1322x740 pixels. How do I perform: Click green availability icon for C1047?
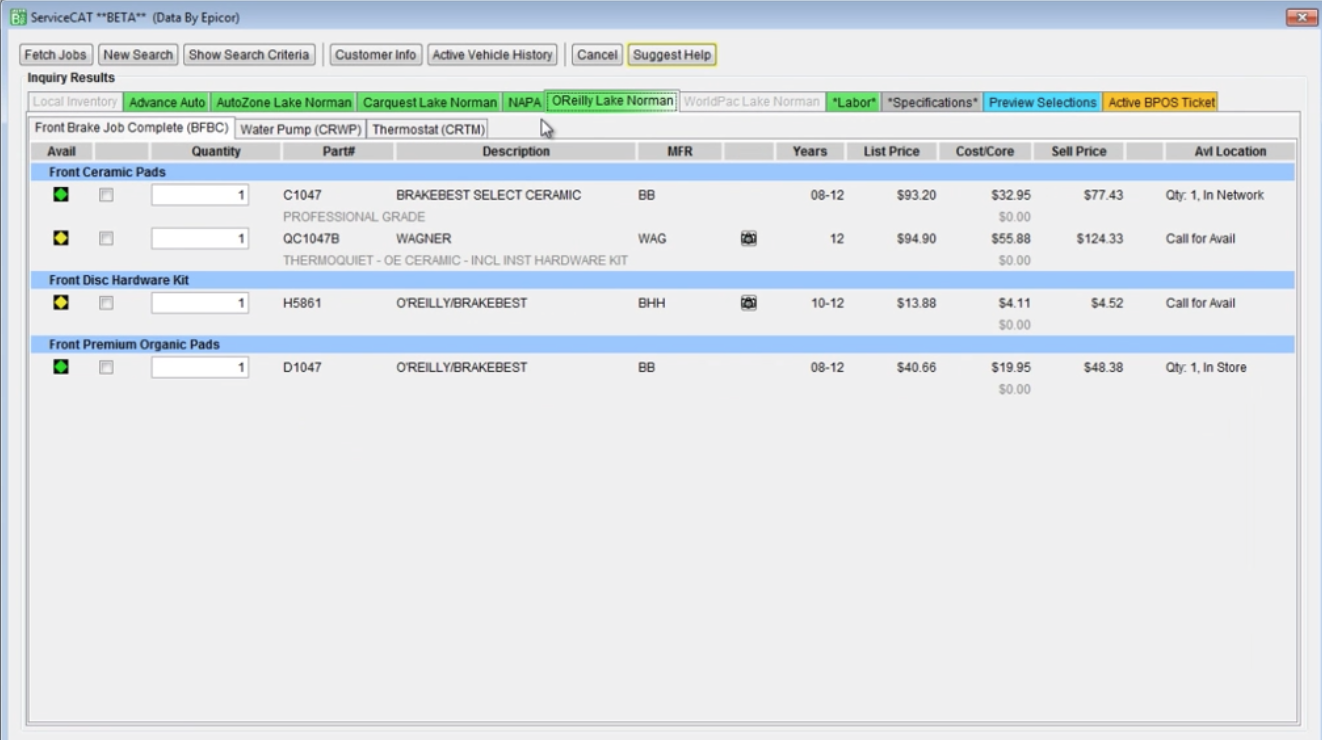[x=61, y=195]
